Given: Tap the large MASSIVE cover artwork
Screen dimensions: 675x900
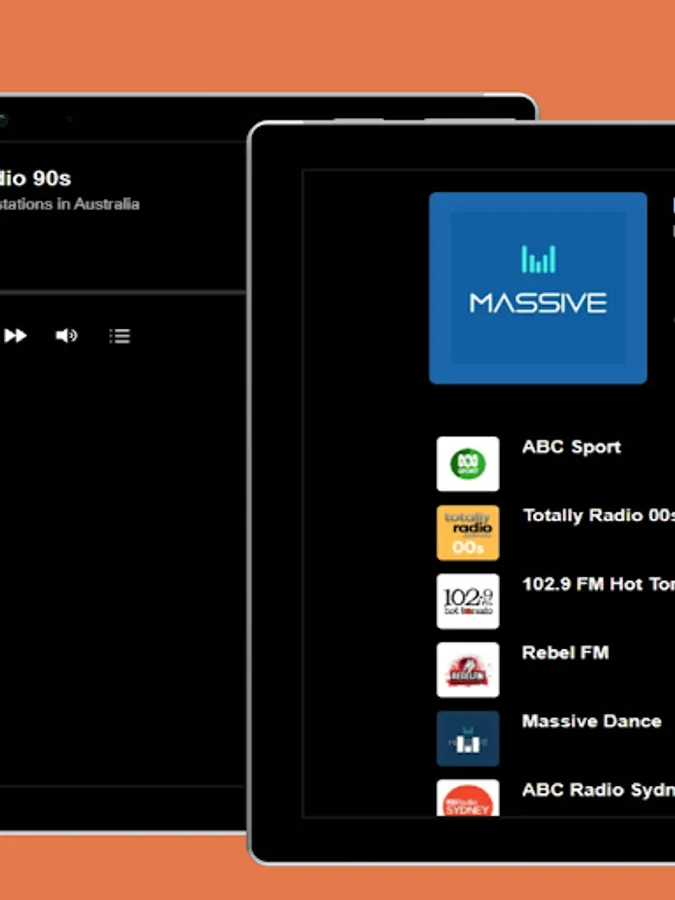Looking at the screenshot, I should 538,288.
